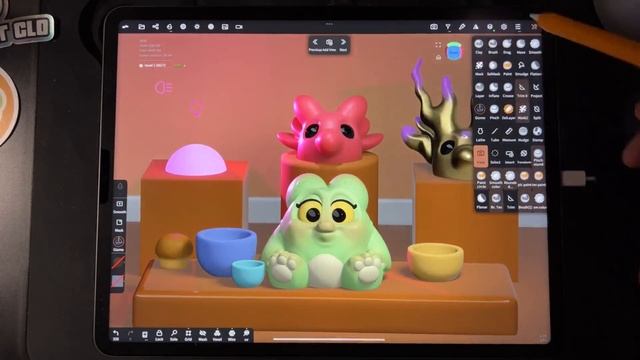Open the funnel topology menu in top bar
Screen dimensions: 640x360
tap(448, 27)
